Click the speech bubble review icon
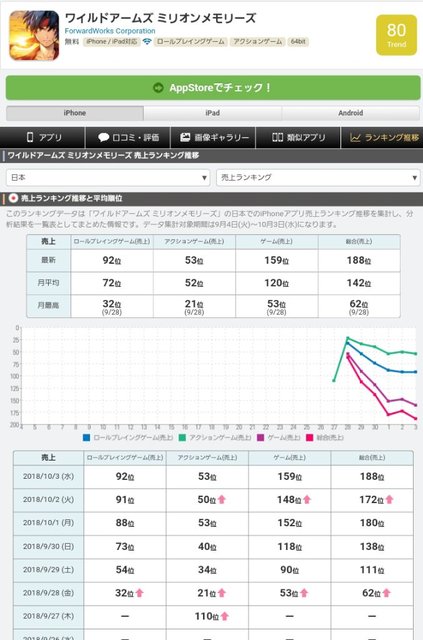The height and width of the screenshot is (640, 423). pos(103,137)
